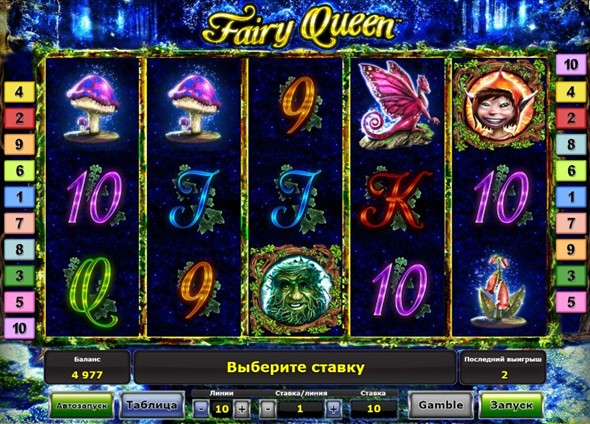Image resolution: width=590 pixels, height=424 pixels.
Task: Open the paytable via Таблица
Action: point(152,405)
